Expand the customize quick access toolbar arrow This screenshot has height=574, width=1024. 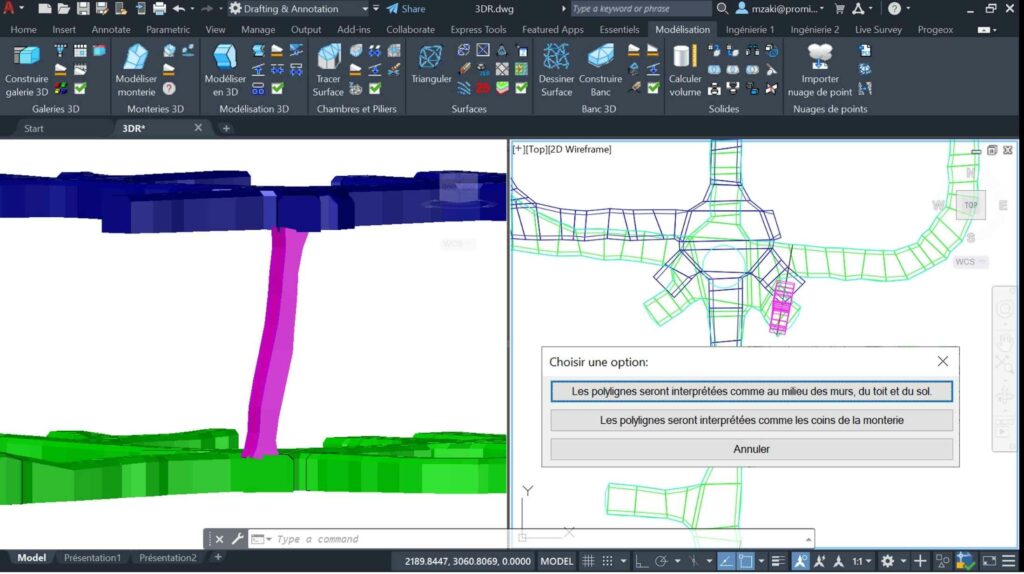click(376, 8)
